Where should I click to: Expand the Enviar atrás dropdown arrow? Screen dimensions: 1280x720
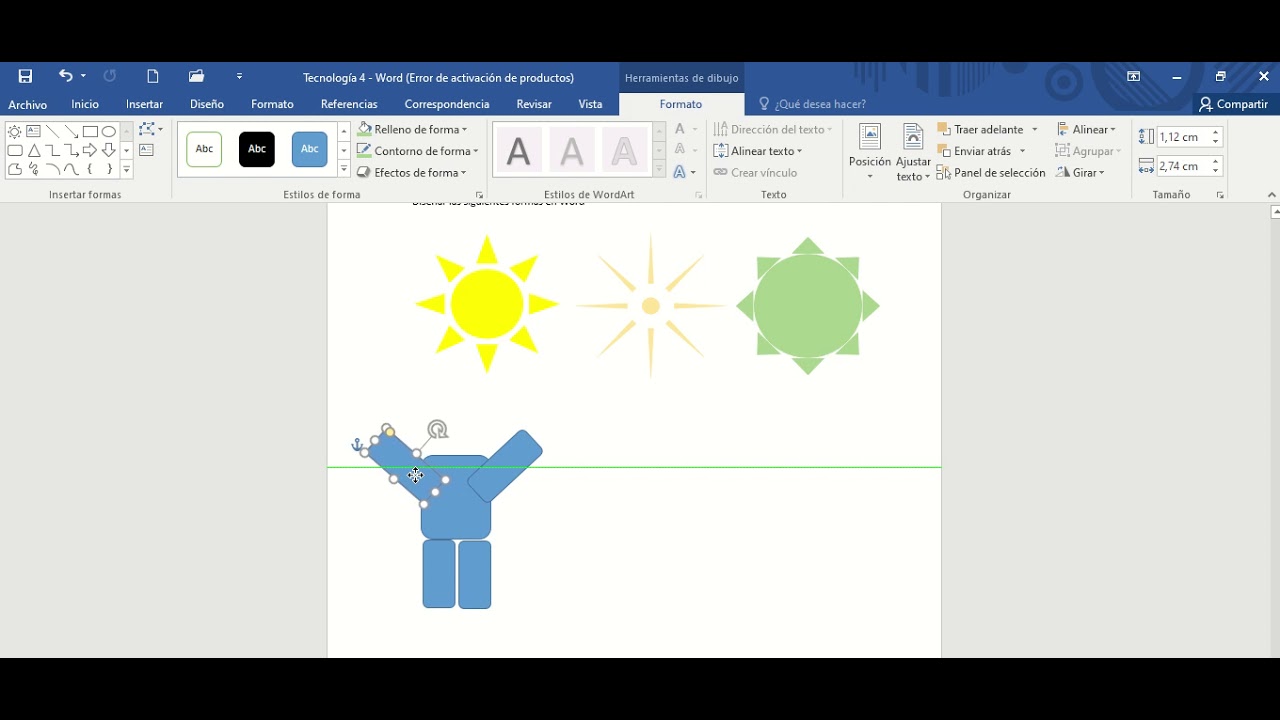[1022, 151]
